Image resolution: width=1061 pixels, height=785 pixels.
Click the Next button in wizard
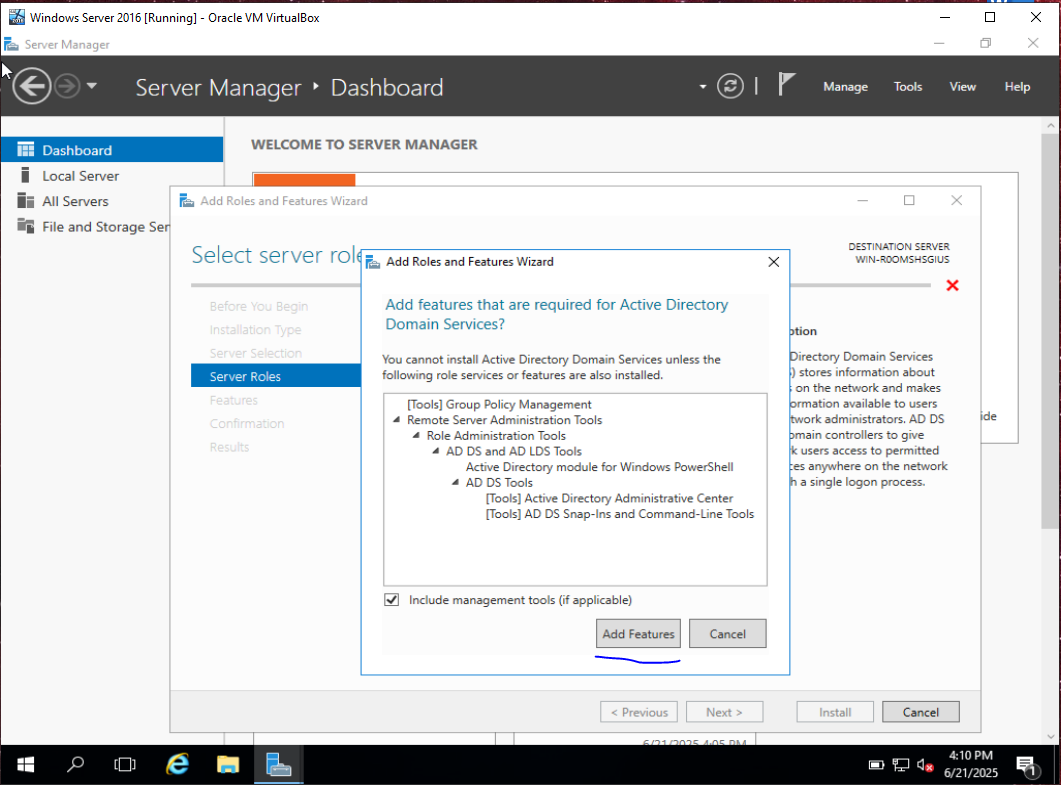724,712
